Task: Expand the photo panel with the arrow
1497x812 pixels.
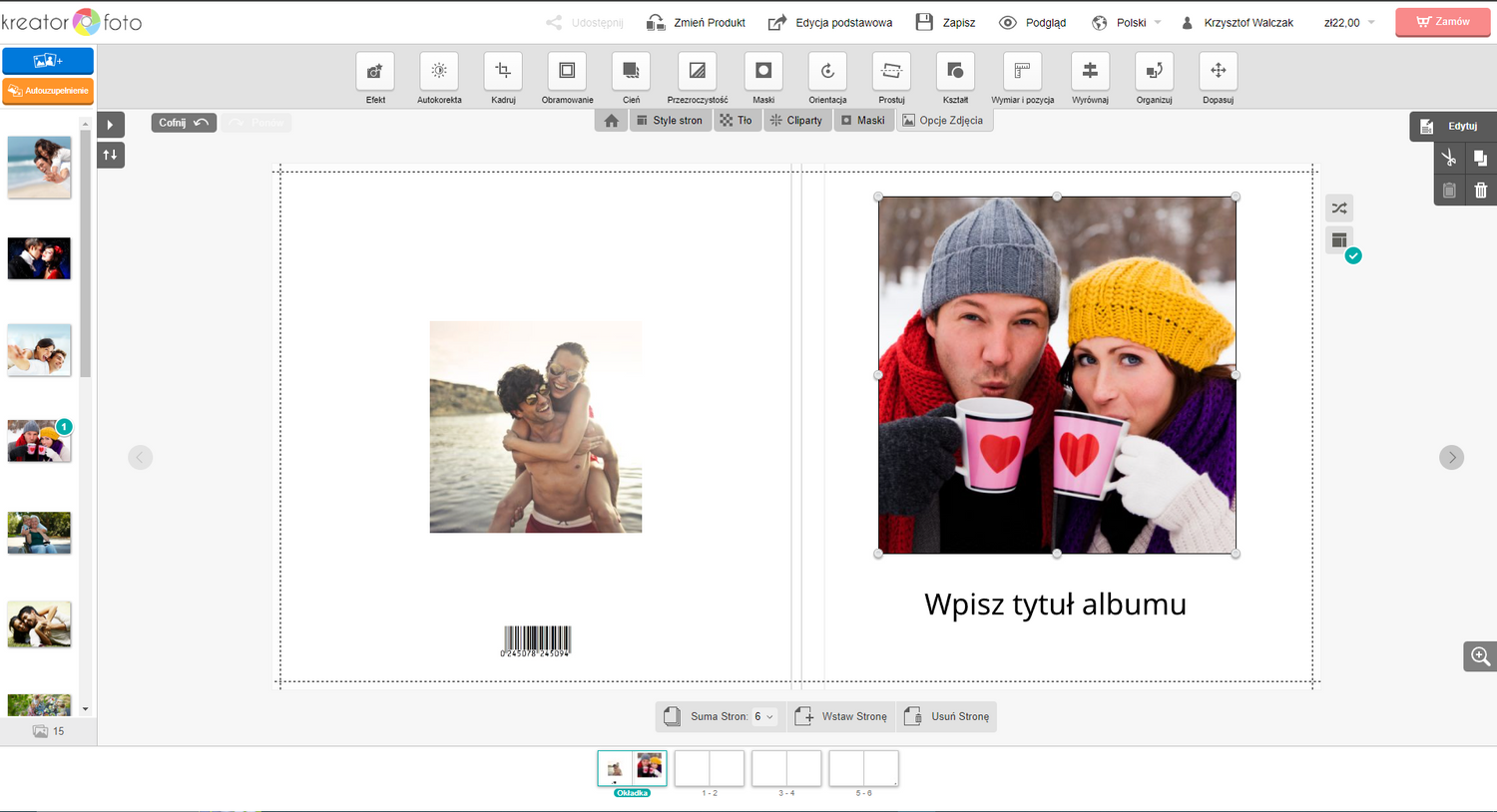Action: pos(111,125)
